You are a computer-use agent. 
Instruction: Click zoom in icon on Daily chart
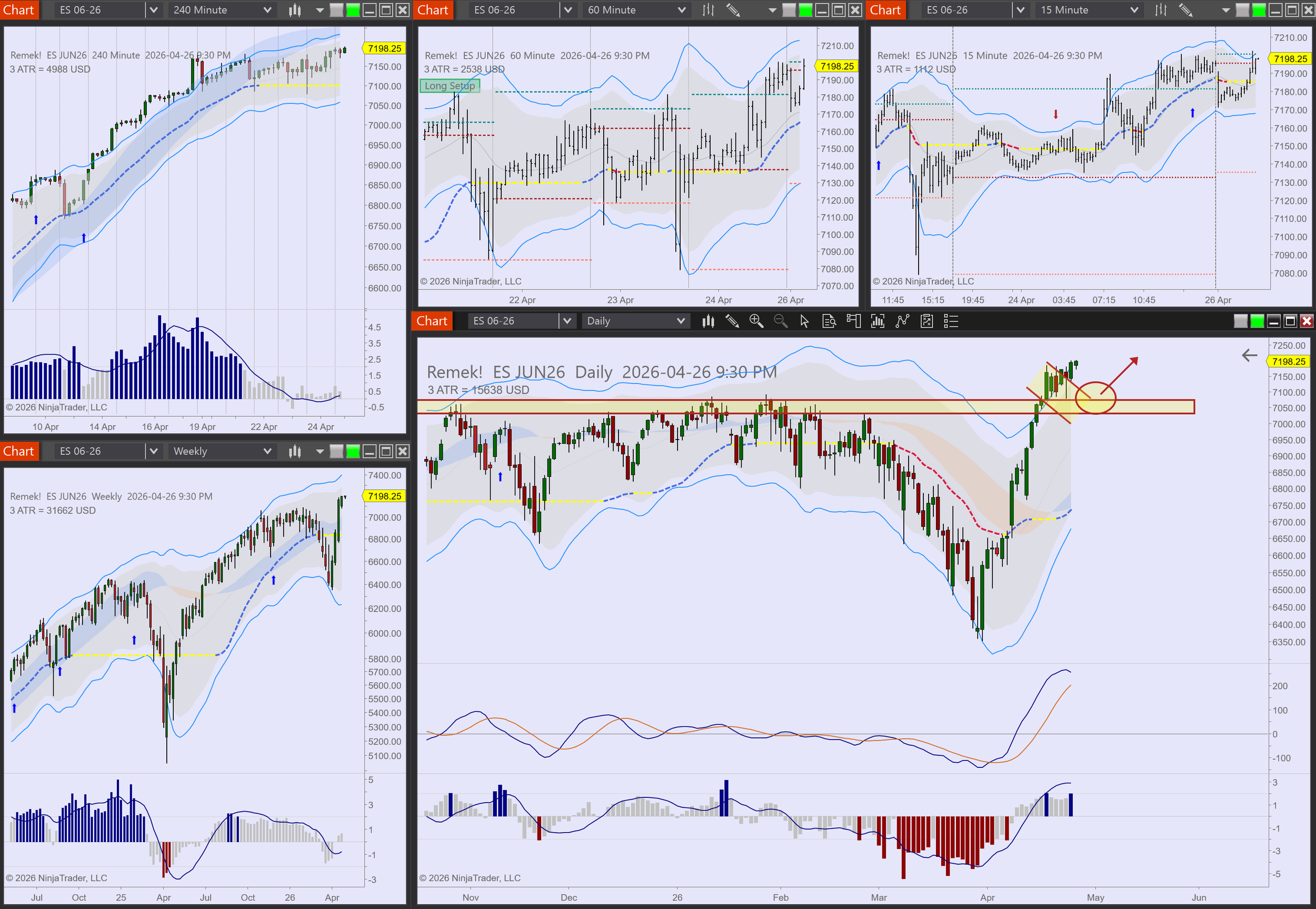pyautogui.click(x=756, y=321)
